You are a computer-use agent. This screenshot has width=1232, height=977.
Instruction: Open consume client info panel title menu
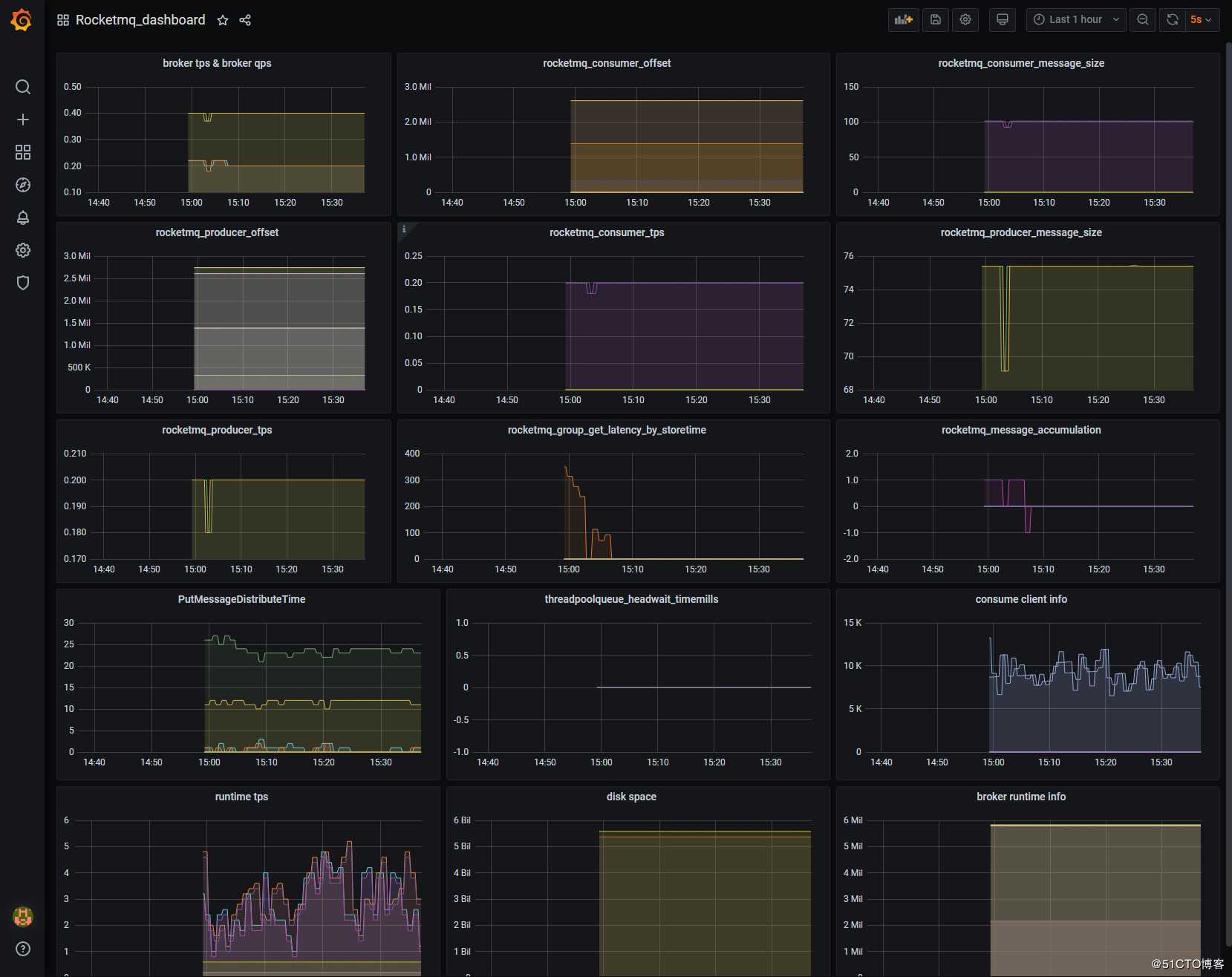1021,599
